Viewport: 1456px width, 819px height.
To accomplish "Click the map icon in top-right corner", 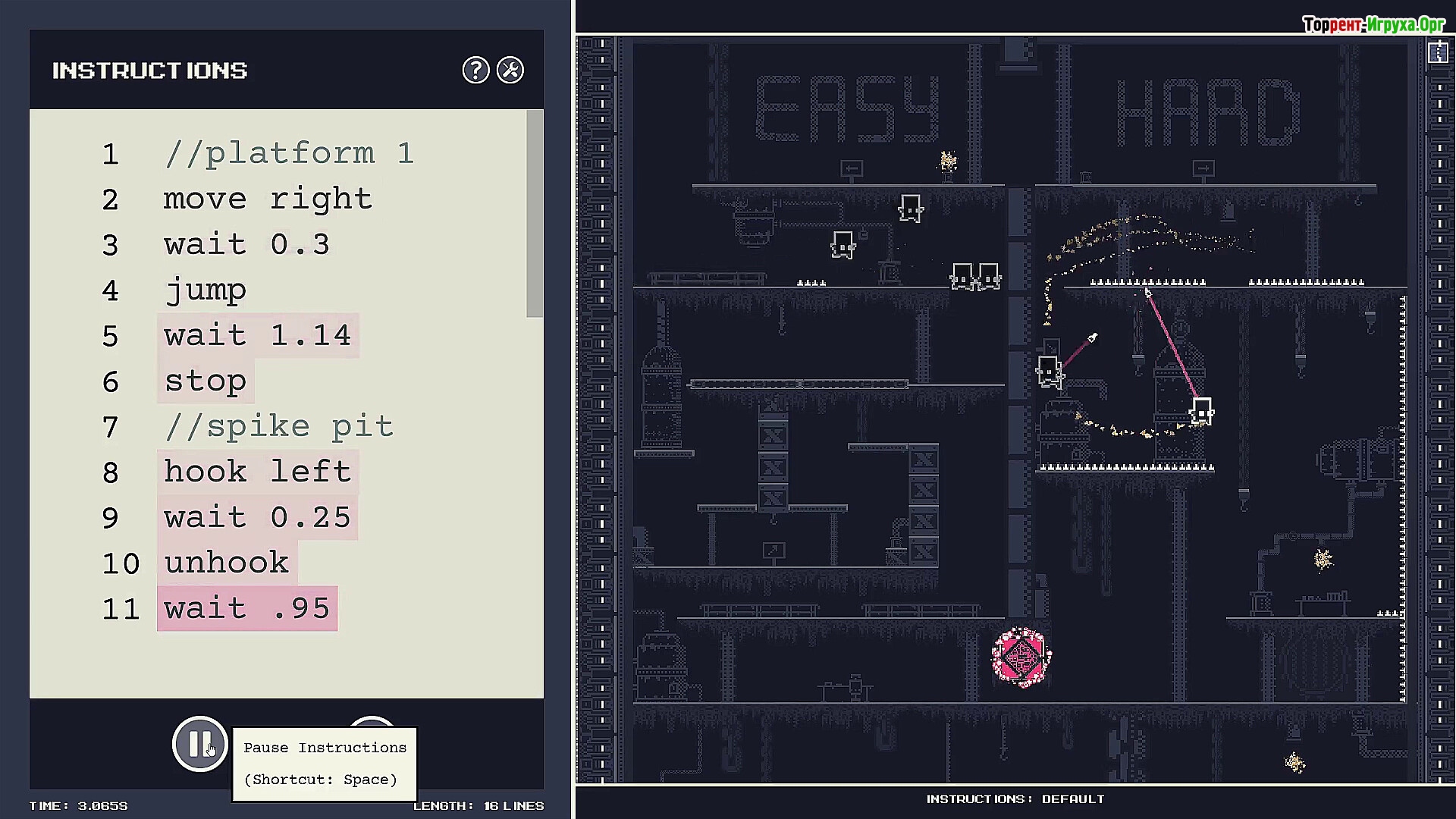I will (1437, 52).
